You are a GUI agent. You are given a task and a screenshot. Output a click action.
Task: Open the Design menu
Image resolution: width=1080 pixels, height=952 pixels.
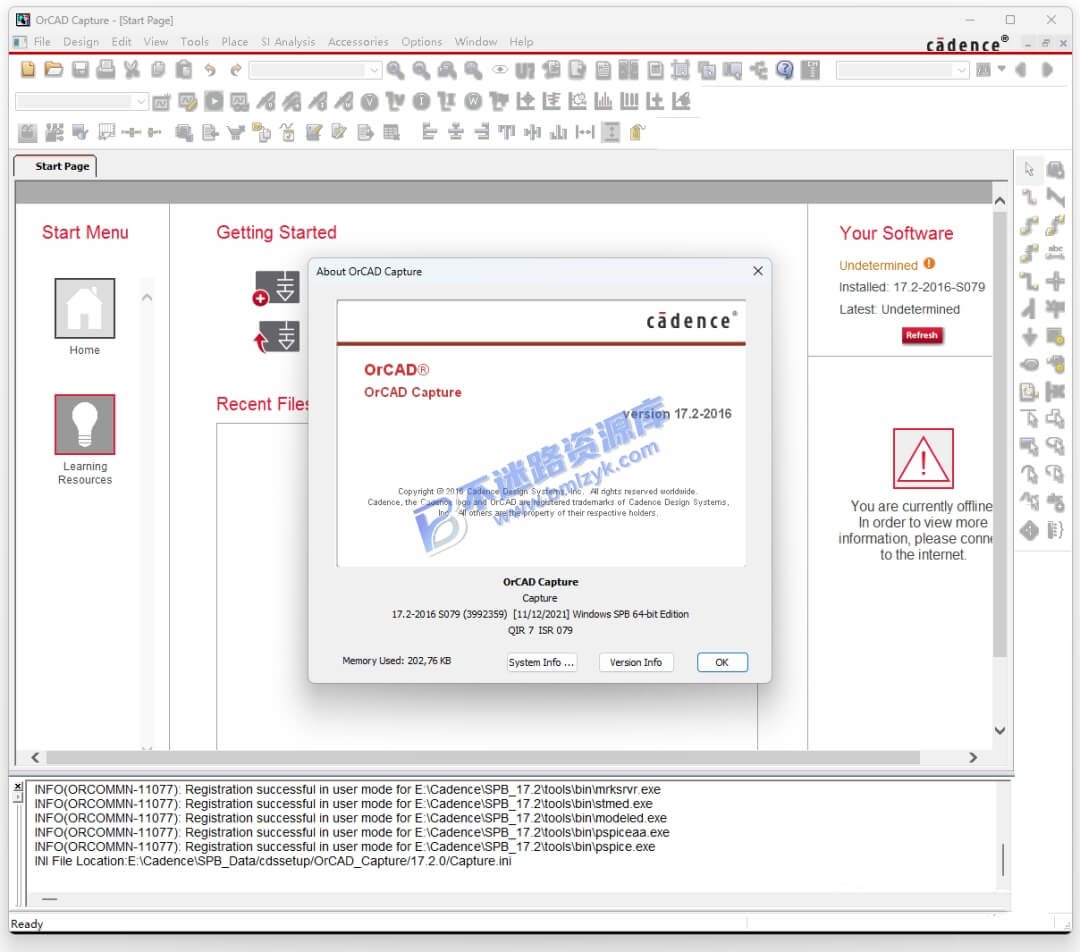tap(81, 42)
